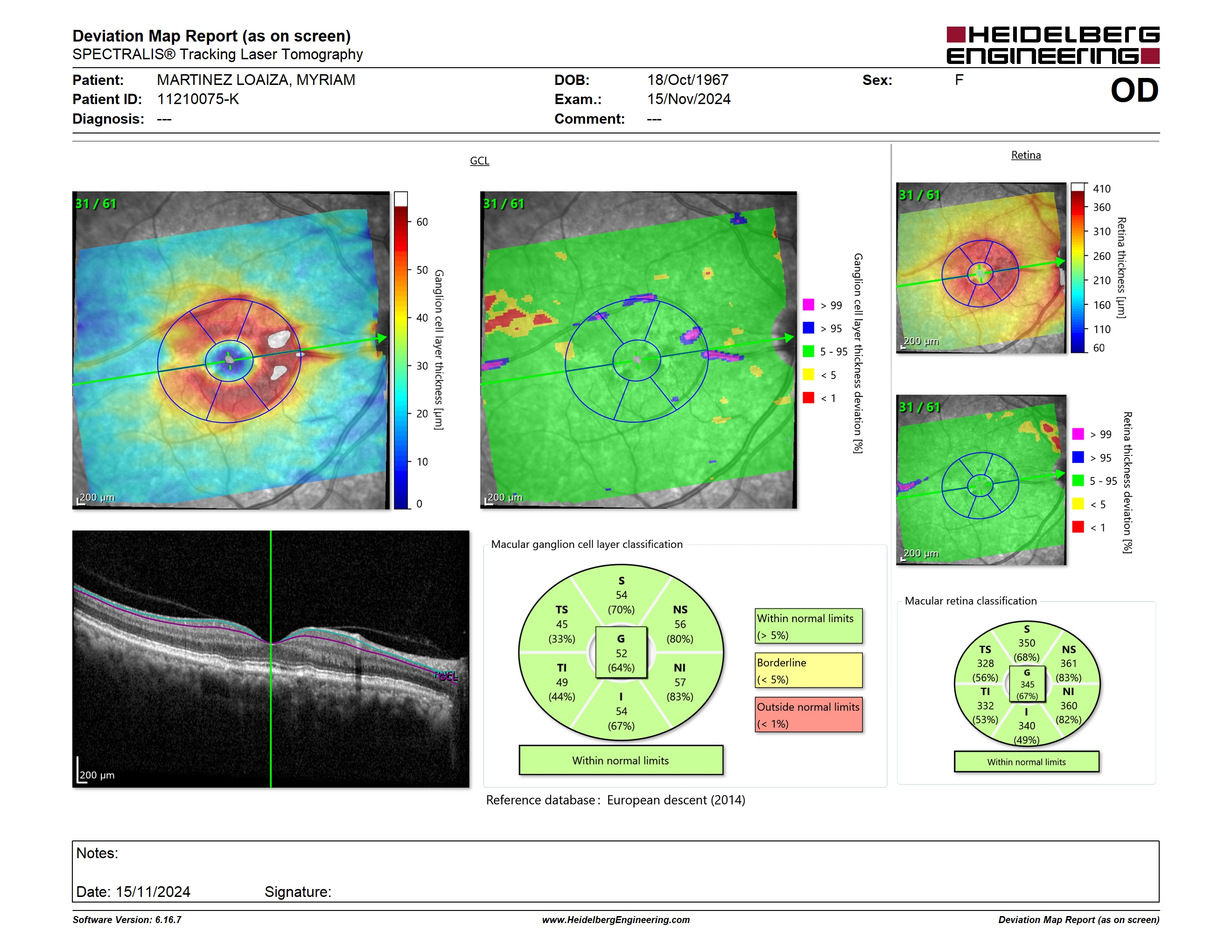Click the Signature field label
Screen dimensions: 1232x952
pyautogui.click(x=298, y=892)
